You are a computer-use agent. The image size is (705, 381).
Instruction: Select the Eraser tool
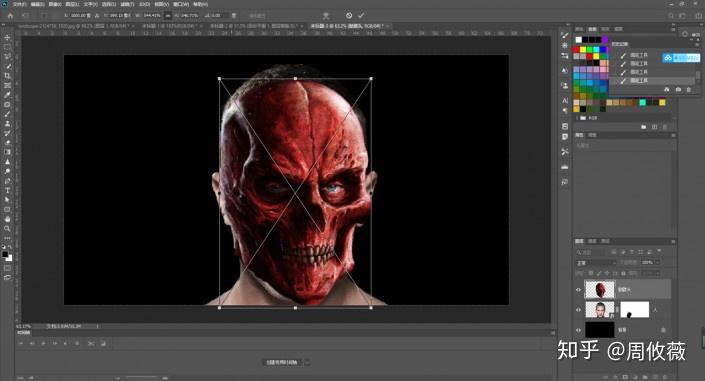pos(7,143)
